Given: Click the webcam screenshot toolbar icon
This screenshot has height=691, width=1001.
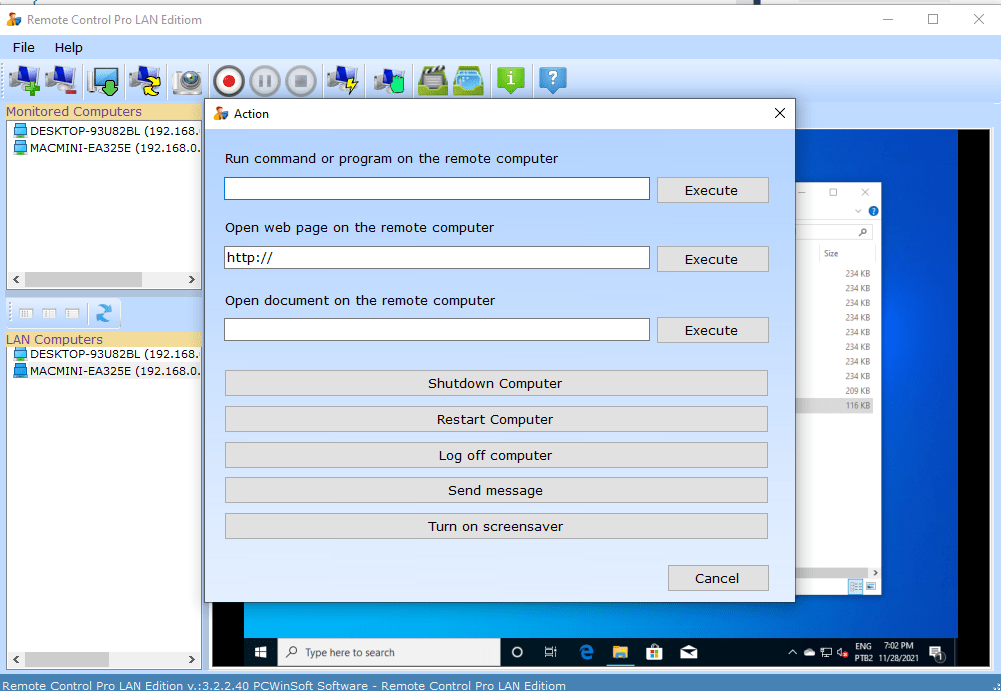Looking at the screenshot, I should pyautogui.click(x=187, y=81).
